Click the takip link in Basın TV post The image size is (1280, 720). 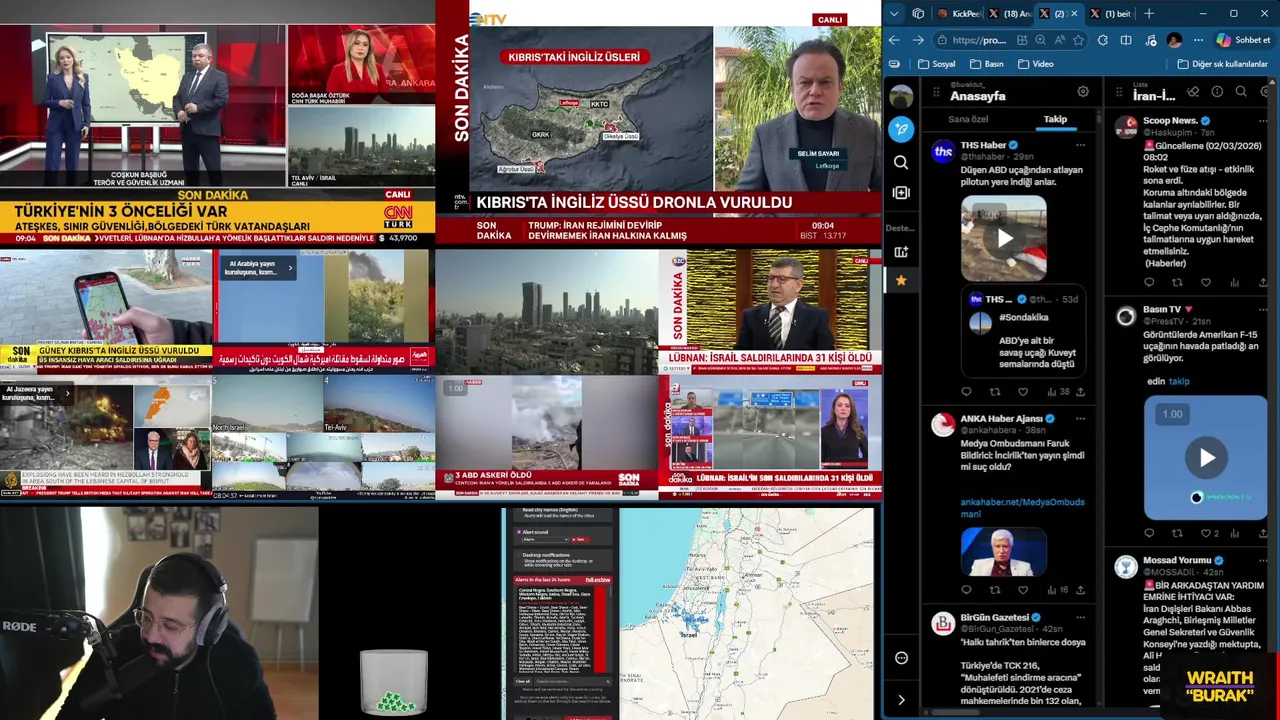(x=1179, y=381)
